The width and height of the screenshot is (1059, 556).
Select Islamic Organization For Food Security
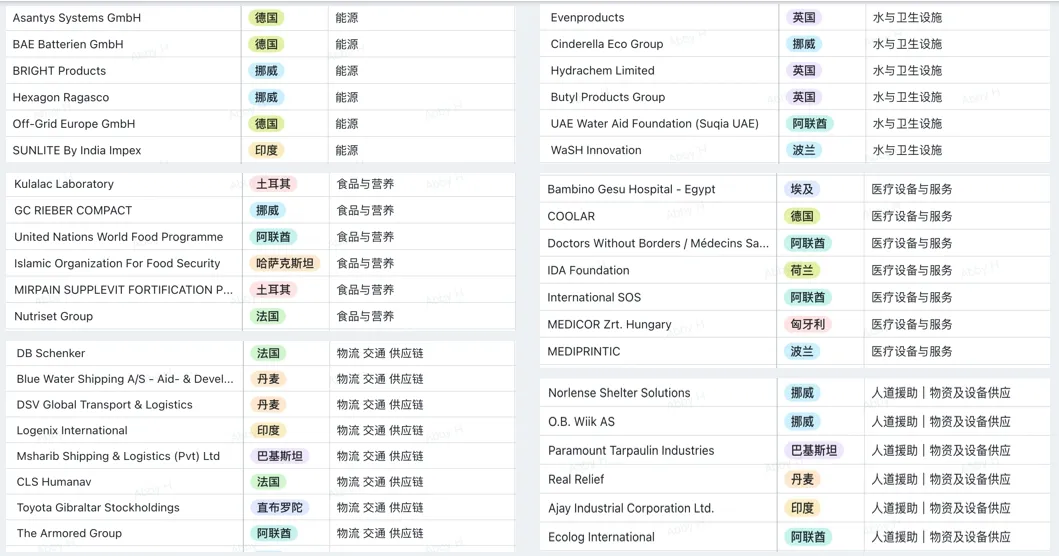click(117, 263)
